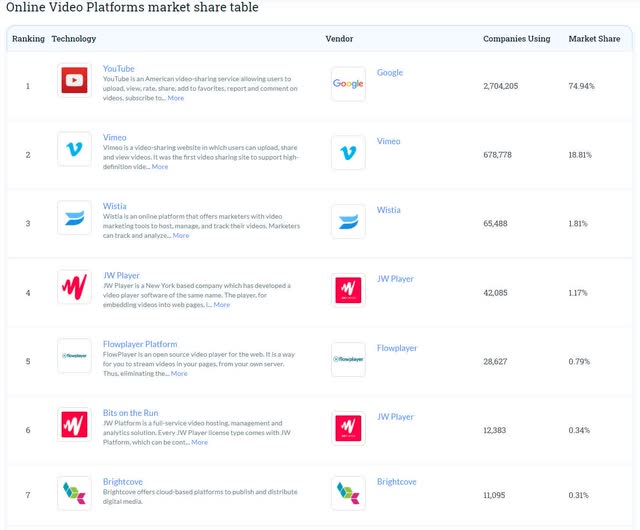Click the 28,627 companies value
The width and height of the screenshot is (640, 530).
click(x=496, y=361)
